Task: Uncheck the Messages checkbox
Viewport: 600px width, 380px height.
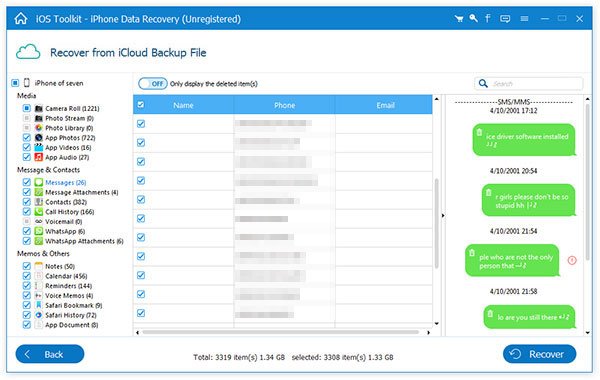Action: click(26, 182)
